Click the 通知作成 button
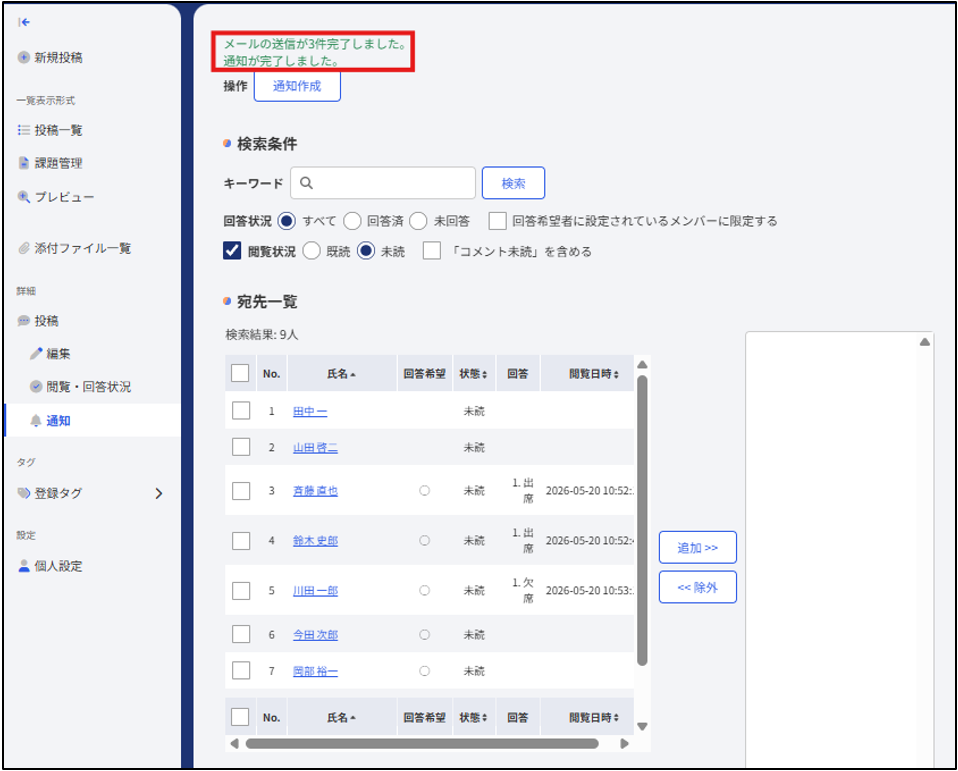Viewport: 958px width, 771px height. pos(297,86)
